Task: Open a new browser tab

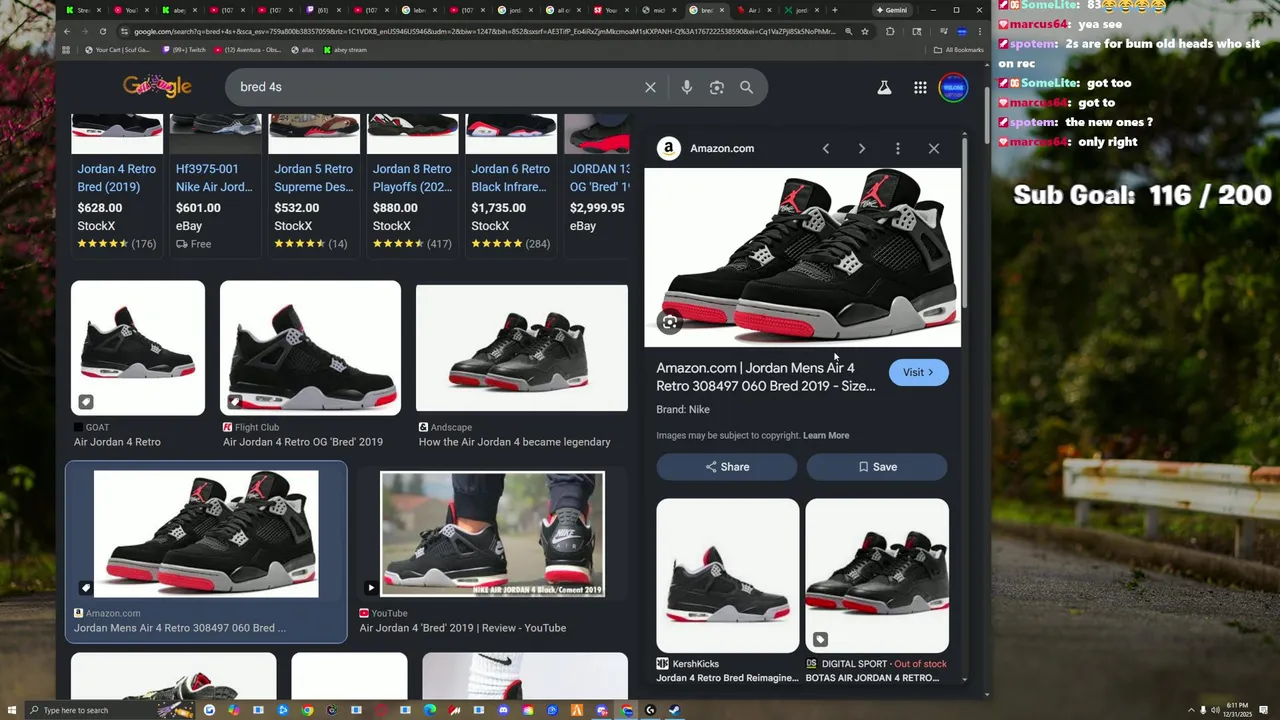Action: (x=834, y=10)
